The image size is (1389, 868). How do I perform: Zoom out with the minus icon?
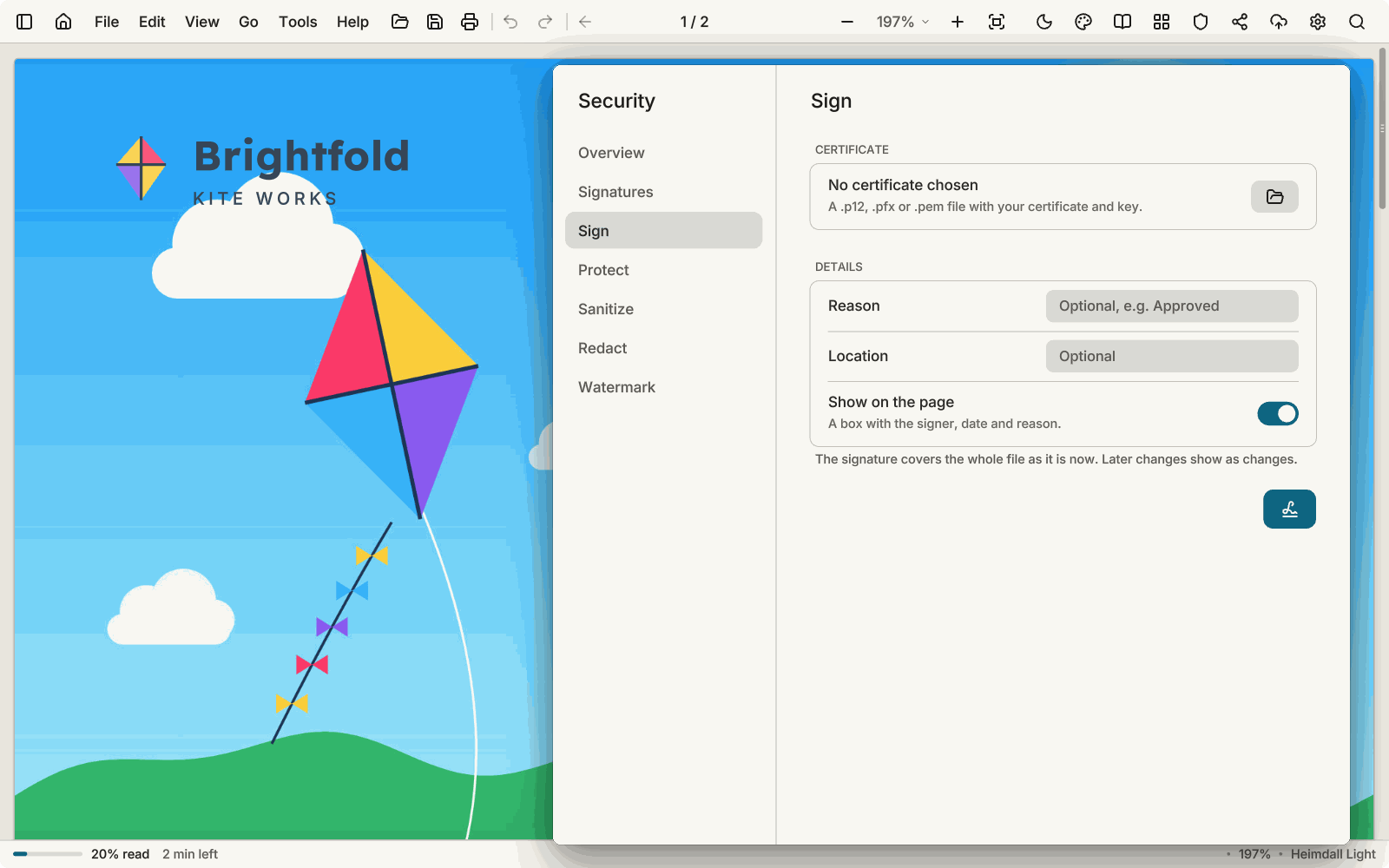847,22
